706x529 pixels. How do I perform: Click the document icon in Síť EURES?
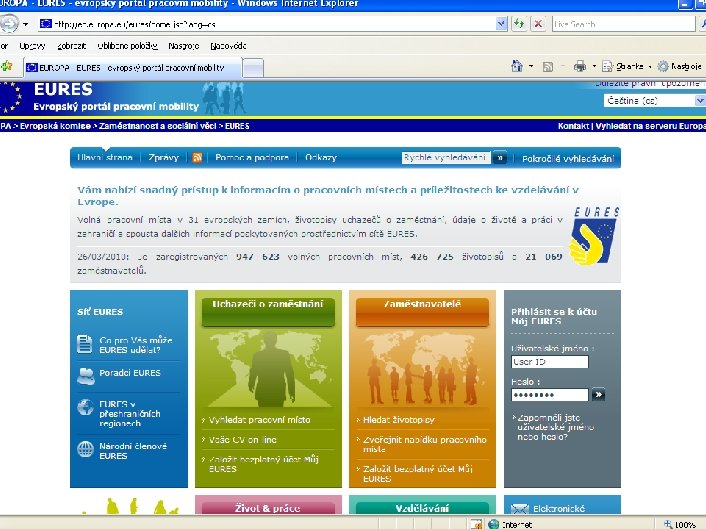point(84,344)
